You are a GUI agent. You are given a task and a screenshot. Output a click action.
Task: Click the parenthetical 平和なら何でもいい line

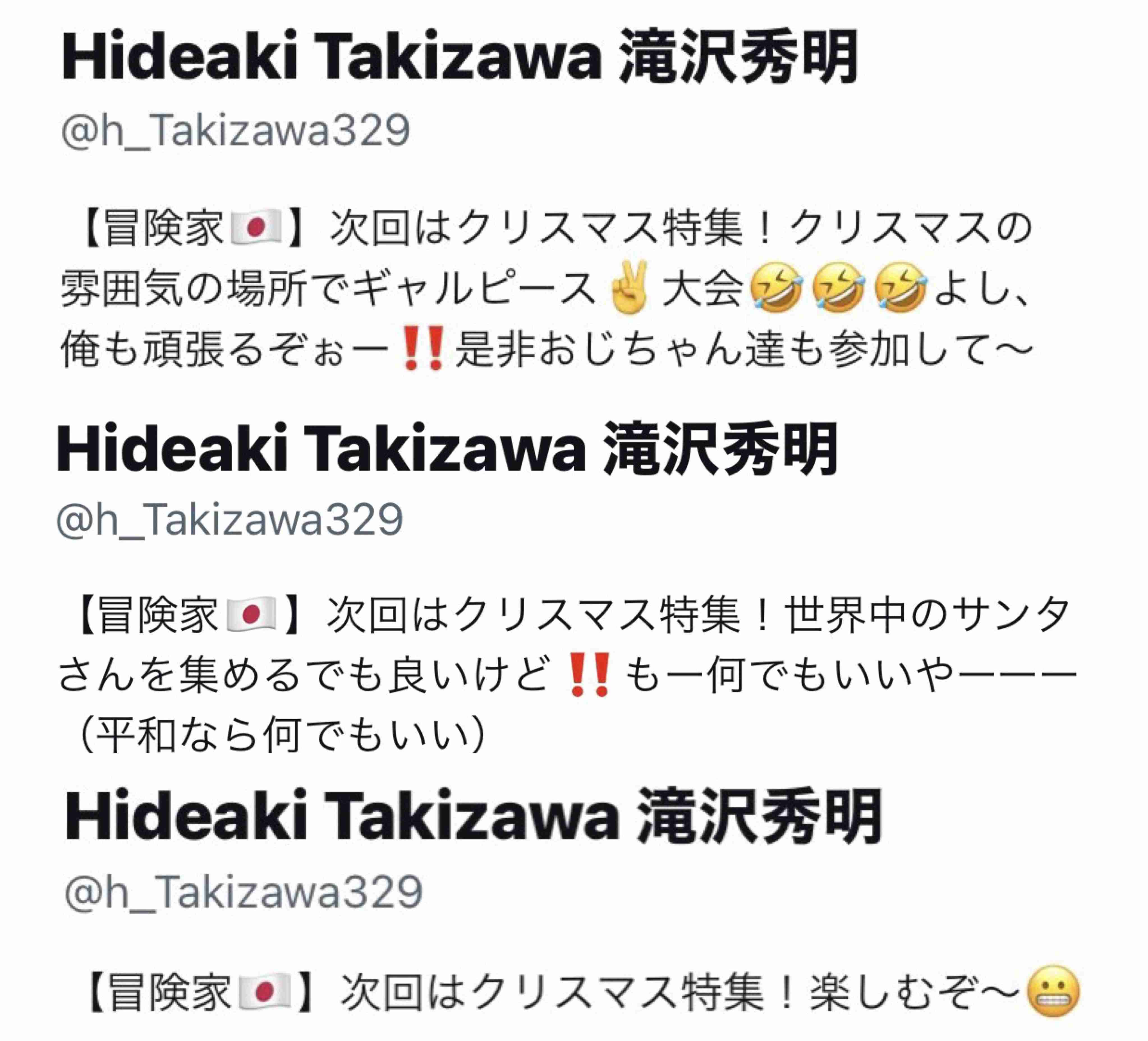[283, 735]
